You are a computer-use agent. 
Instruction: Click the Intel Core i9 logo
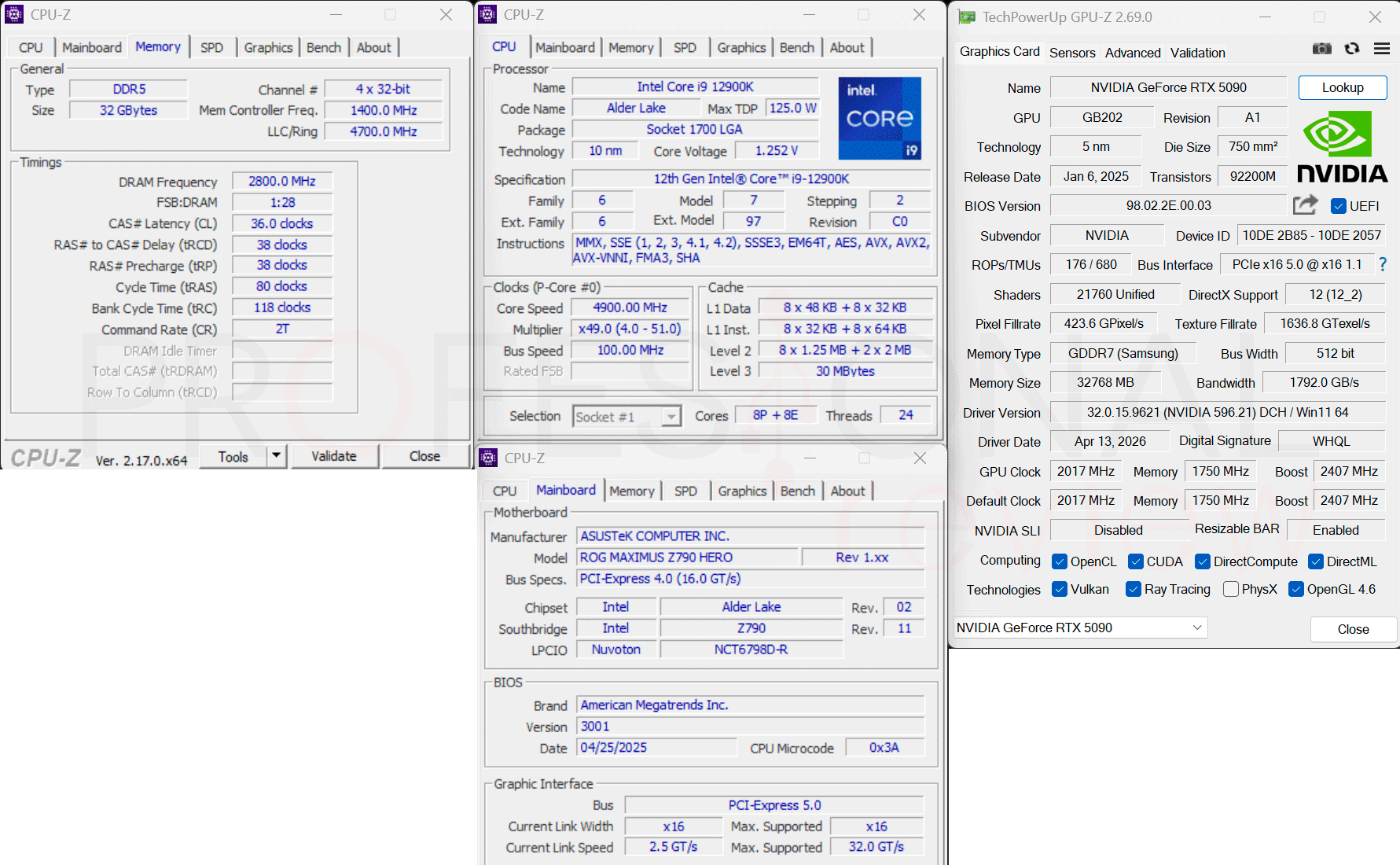click(x=880, y=118)
